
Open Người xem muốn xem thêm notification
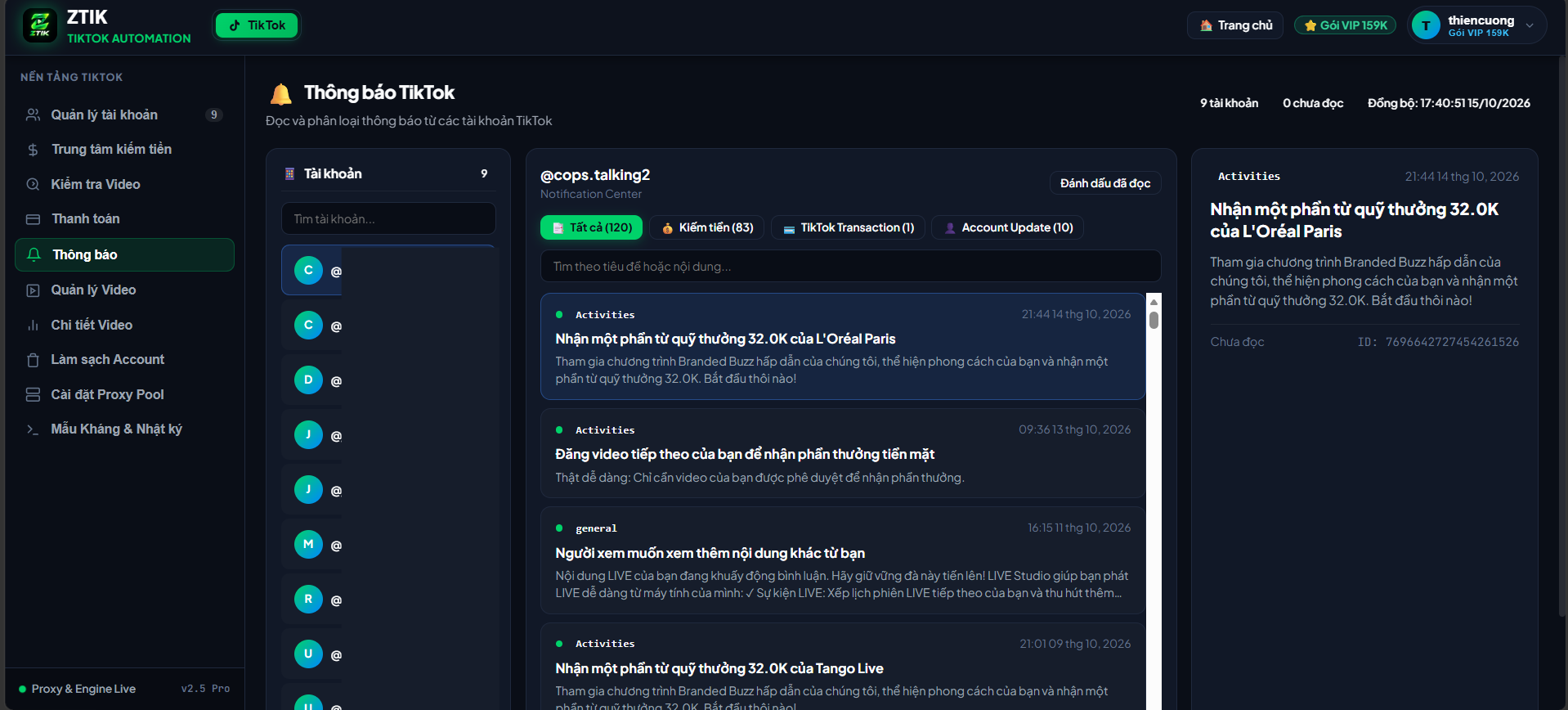[x=842, y=560]
